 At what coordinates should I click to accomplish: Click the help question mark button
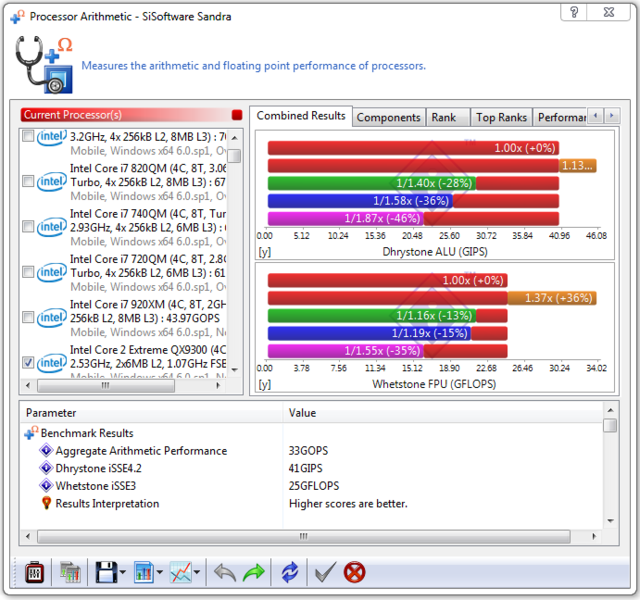(574, 12)
